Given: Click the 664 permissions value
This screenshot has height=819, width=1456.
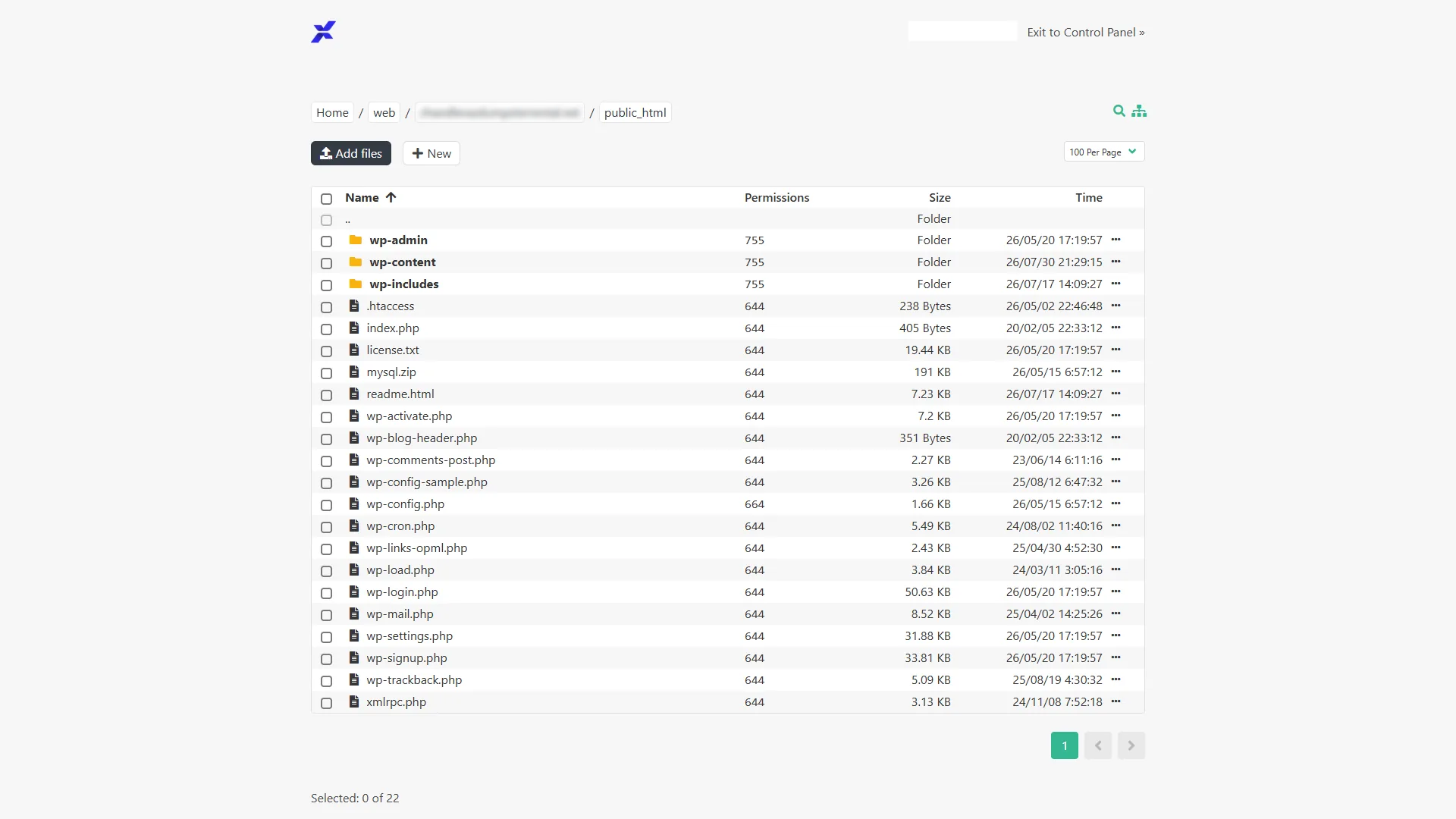Looking at the screenshot, I should pyautogui.click(x=755, y=504).
